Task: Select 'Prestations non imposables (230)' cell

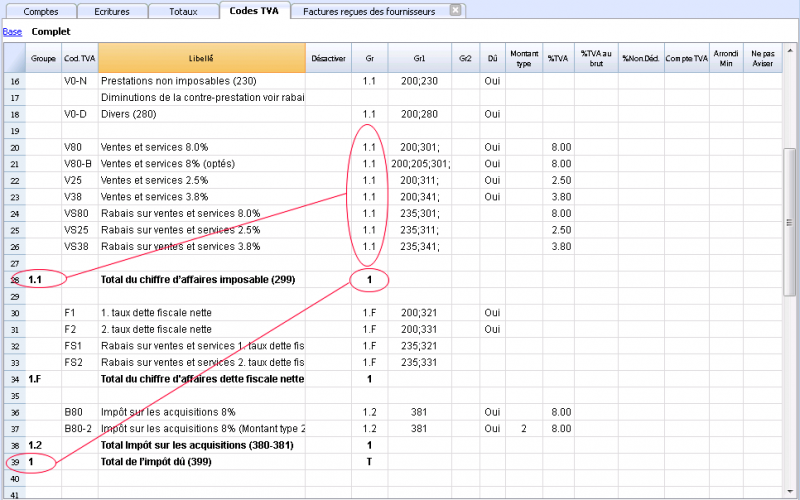Action: [202, 81]
